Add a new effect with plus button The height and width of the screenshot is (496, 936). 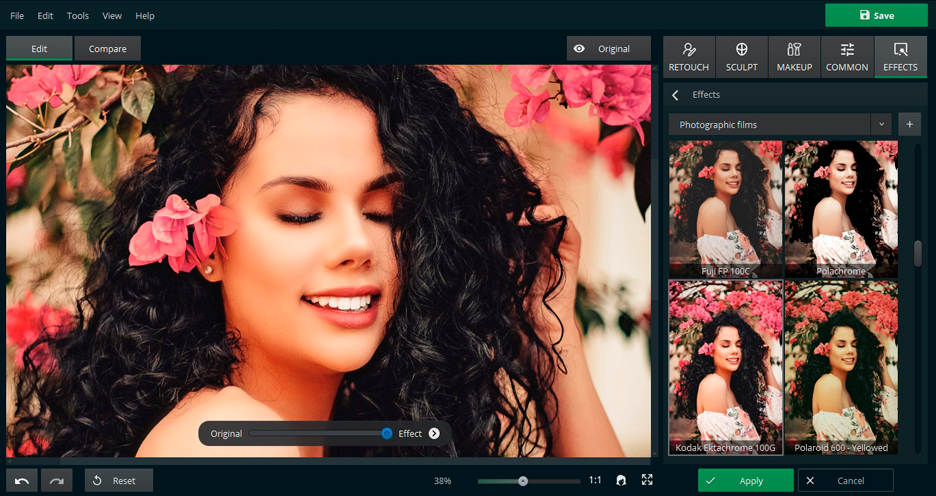(909, 125)
